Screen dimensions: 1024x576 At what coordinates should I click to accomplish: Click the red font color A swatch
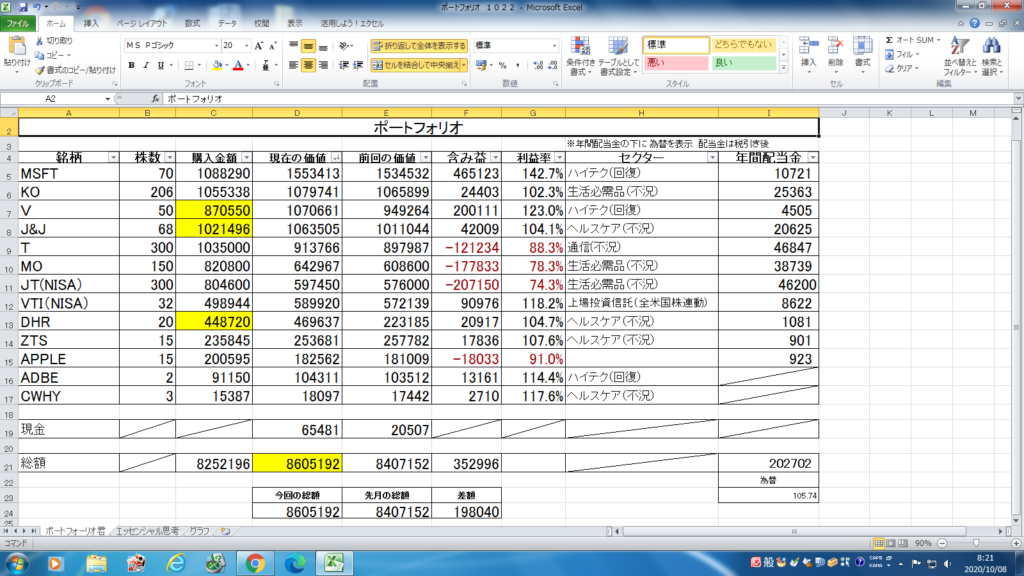(x=238, y=65)
